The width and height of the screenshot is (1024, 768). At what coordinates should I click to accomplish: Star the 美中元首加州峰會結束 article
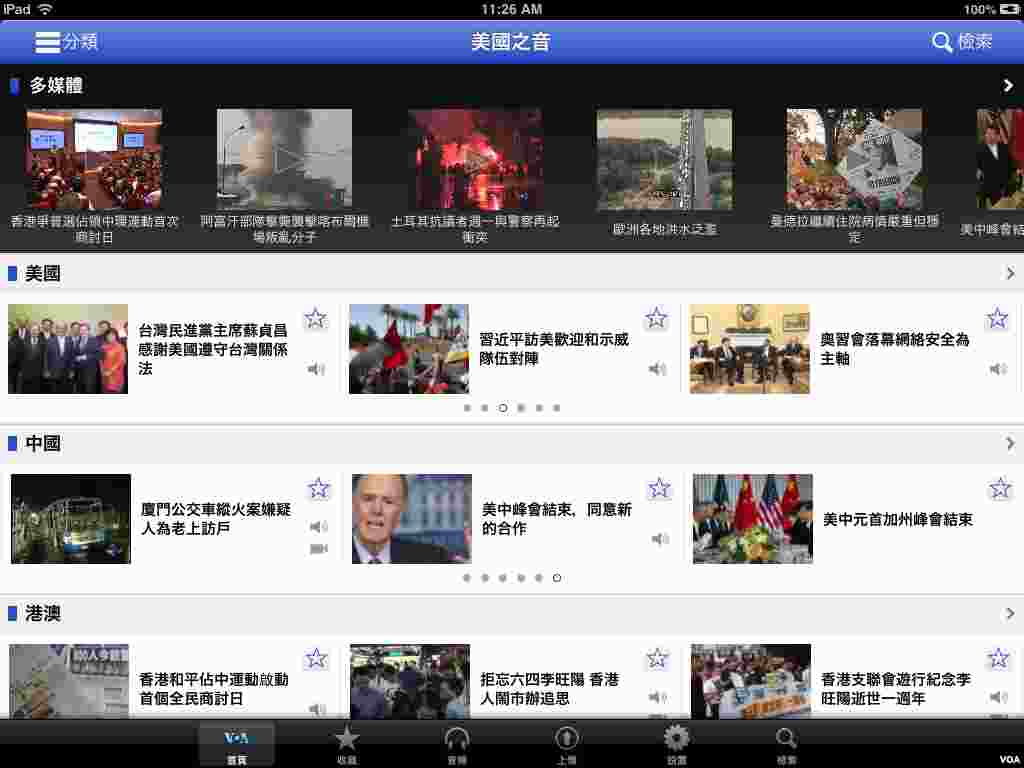point(1000,488)
